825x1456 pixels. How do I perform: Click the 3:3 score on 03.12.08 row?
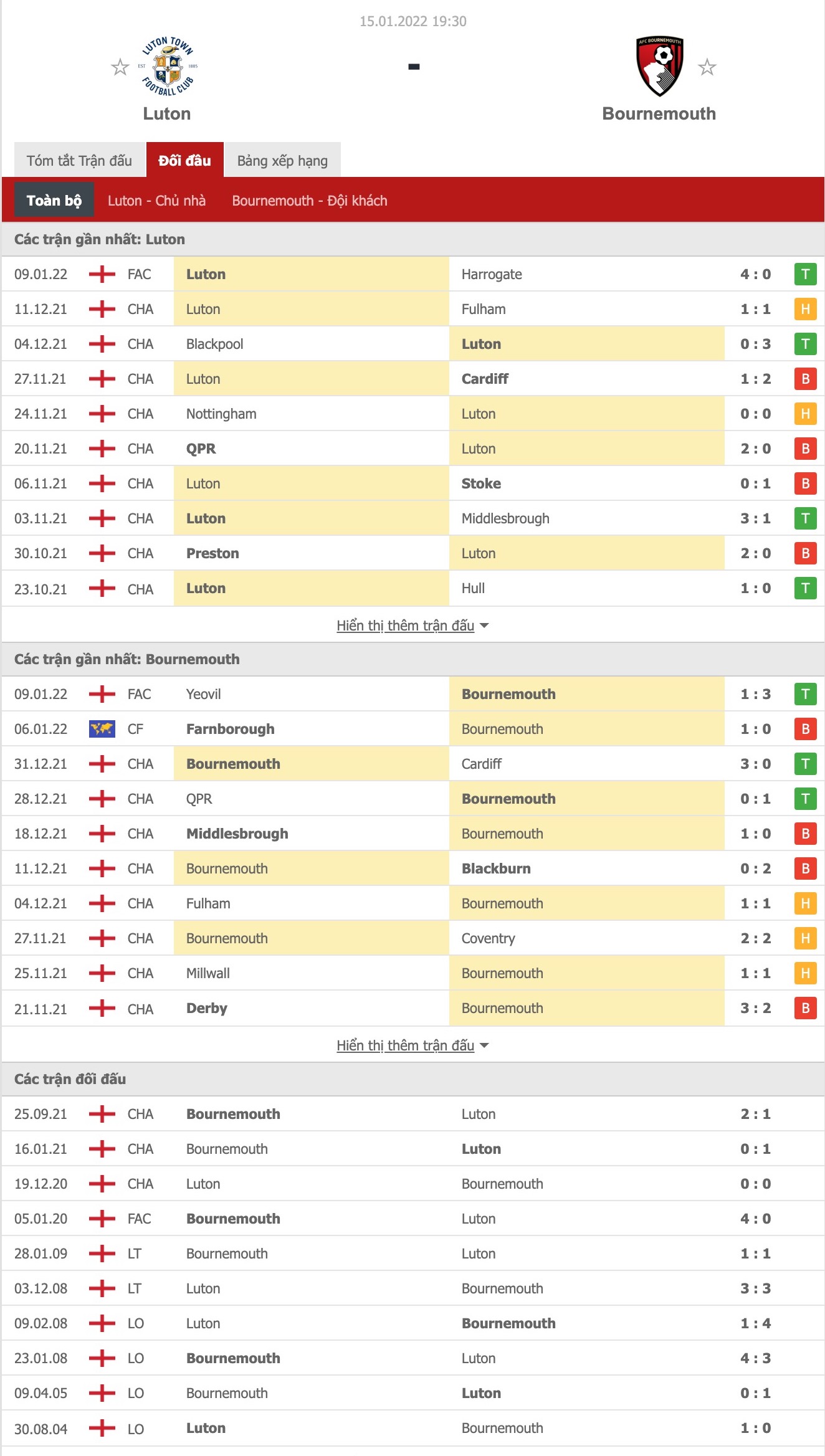click(755, 1288)
